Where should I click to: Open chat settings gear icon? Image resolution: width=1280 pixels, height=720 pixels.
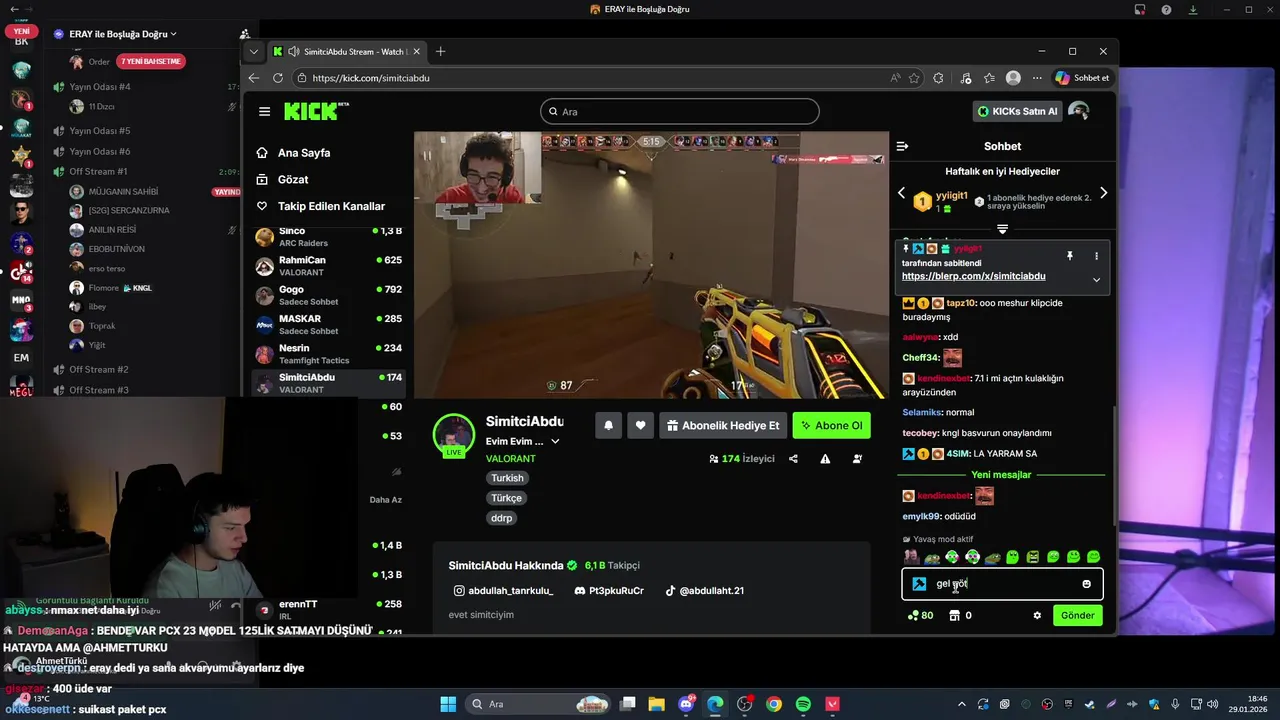pyautogui.click(x=1037, y=615)
